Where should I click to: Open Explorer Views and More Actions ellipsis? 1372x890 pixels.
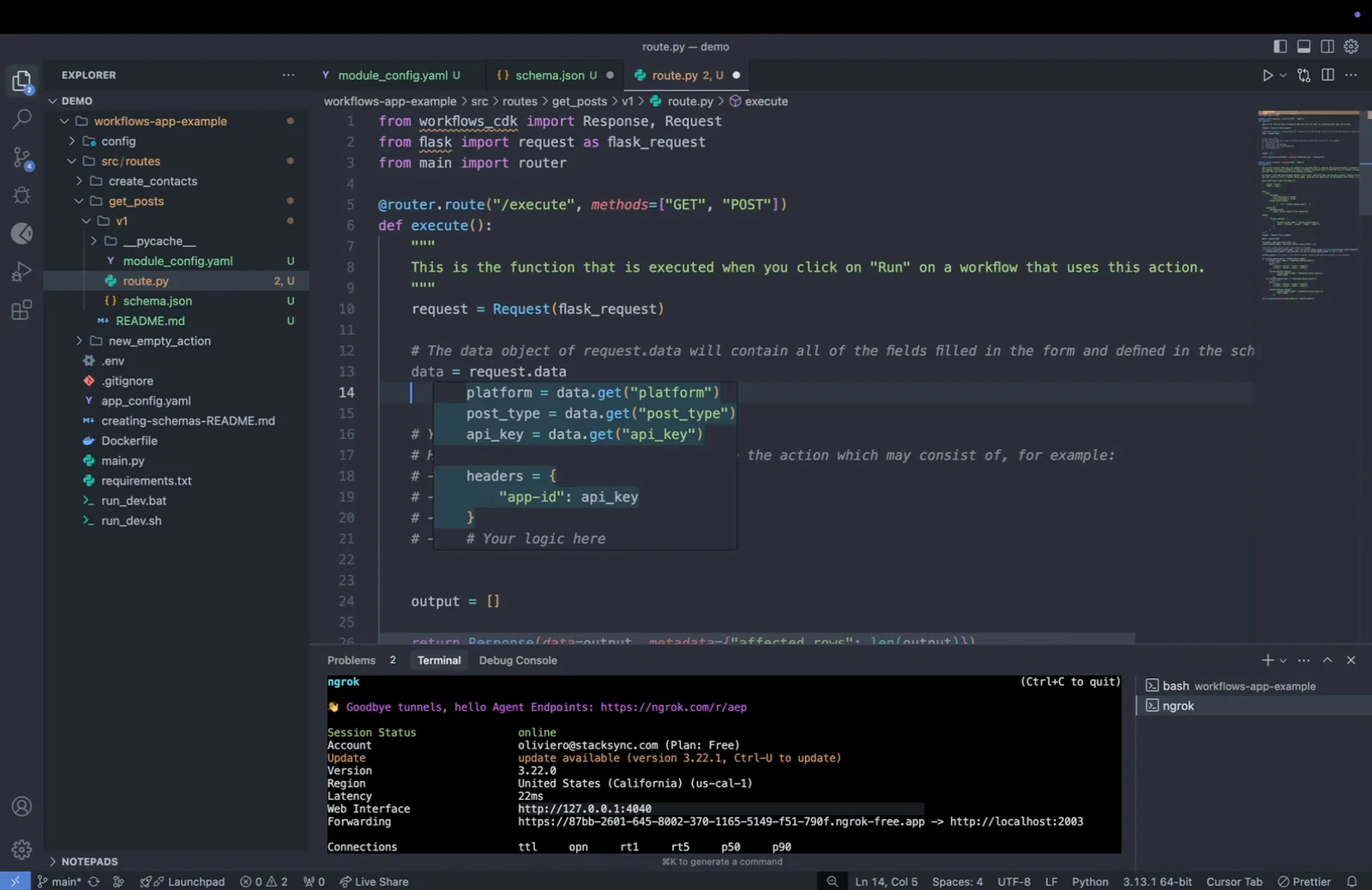coord(288,75)
